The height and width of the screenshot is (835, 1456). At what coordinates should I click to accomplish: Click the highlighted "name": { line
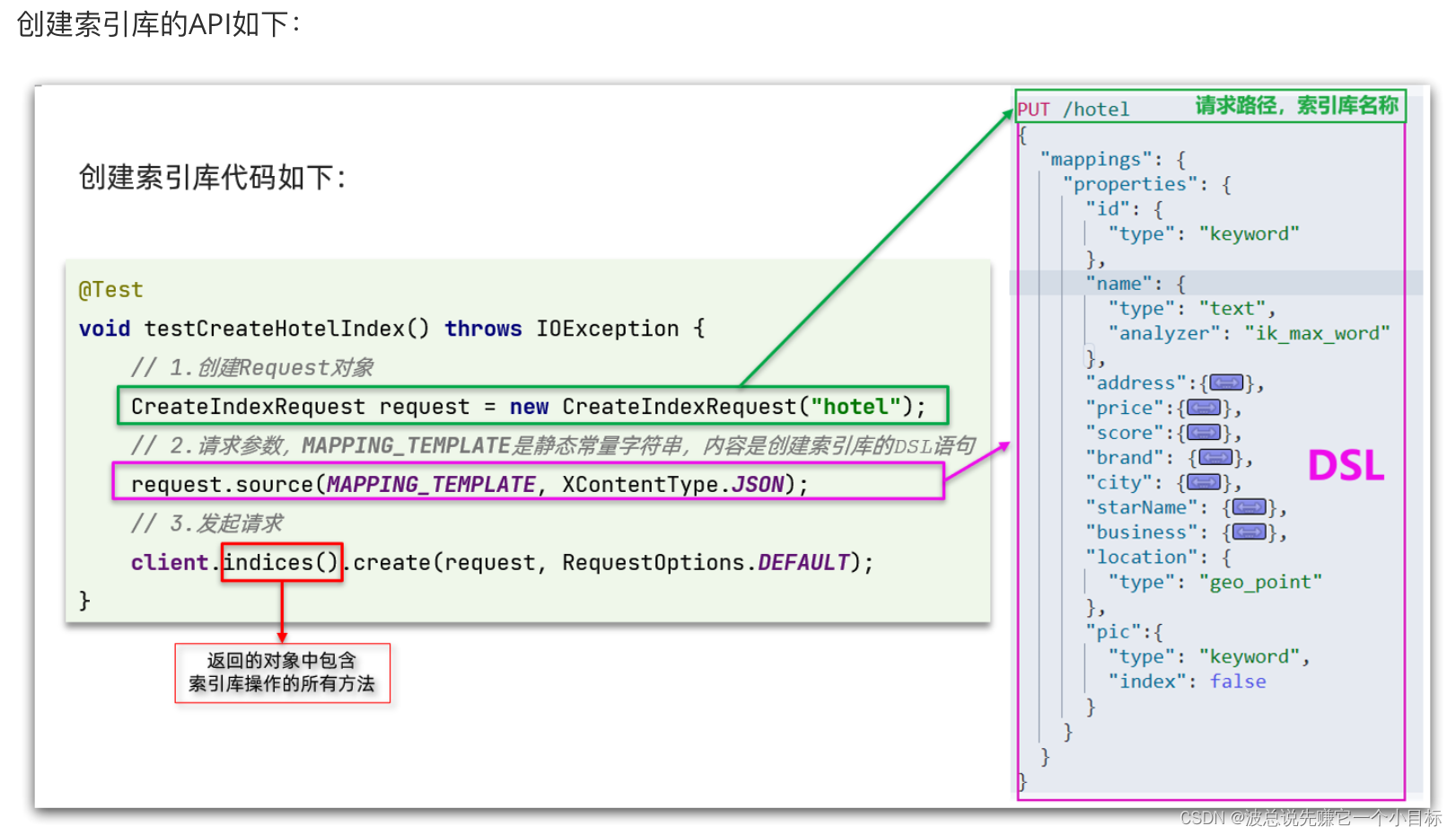[1136, 284]
